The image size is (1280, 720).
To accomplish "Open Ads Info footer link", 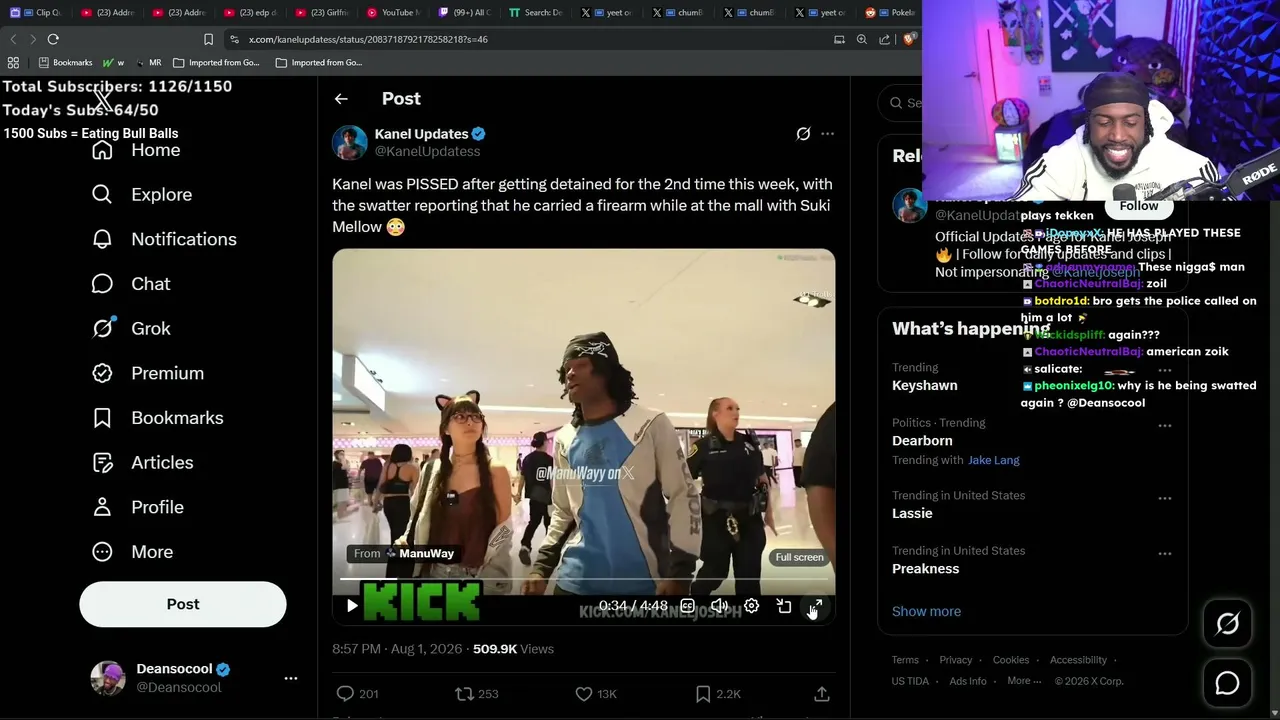I will (968, 681).
